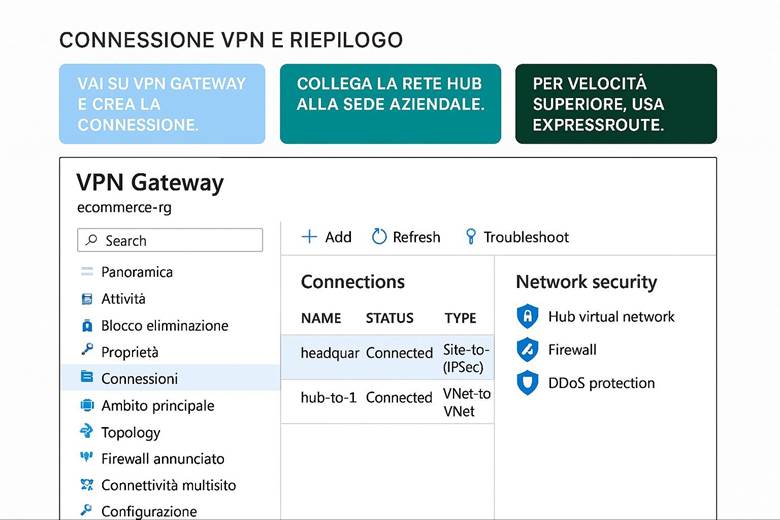Click the Panoramica icon in sidebar
The height and width of the screenshot is (520, 780).
[86, 272]
